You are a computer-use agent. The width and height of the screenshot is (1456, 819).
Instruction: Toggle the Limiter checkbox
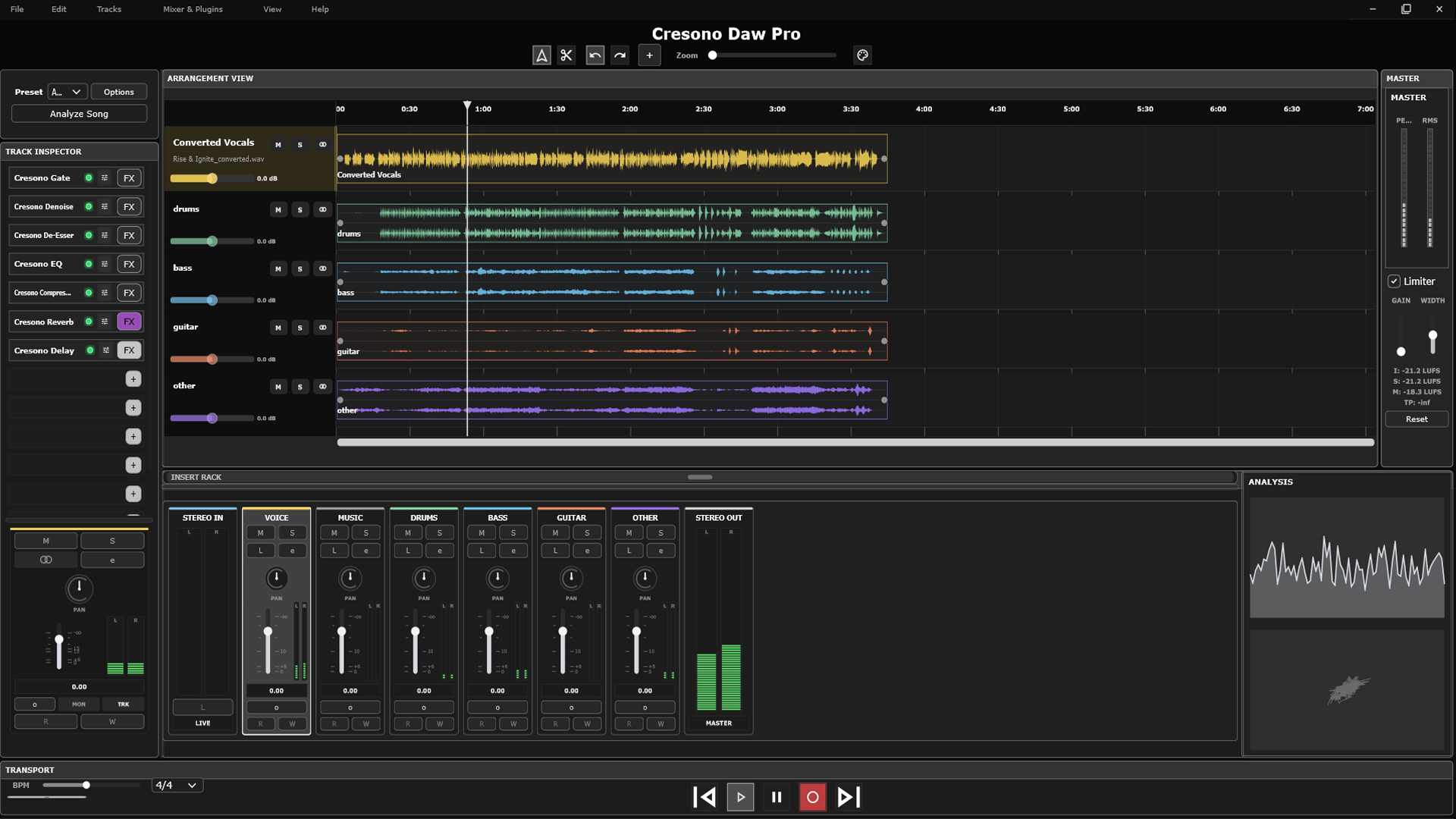pos(1394,281)
